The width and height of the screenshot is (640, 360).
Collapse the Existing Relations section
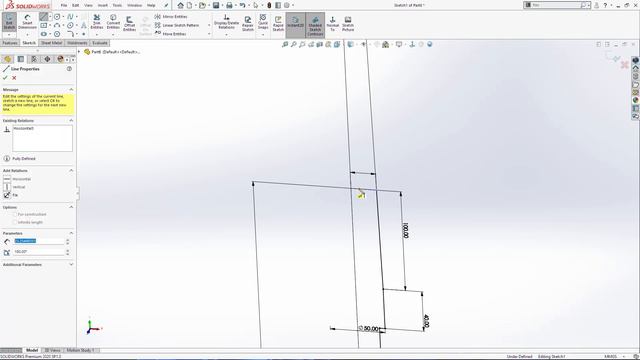tap(71, 120)
